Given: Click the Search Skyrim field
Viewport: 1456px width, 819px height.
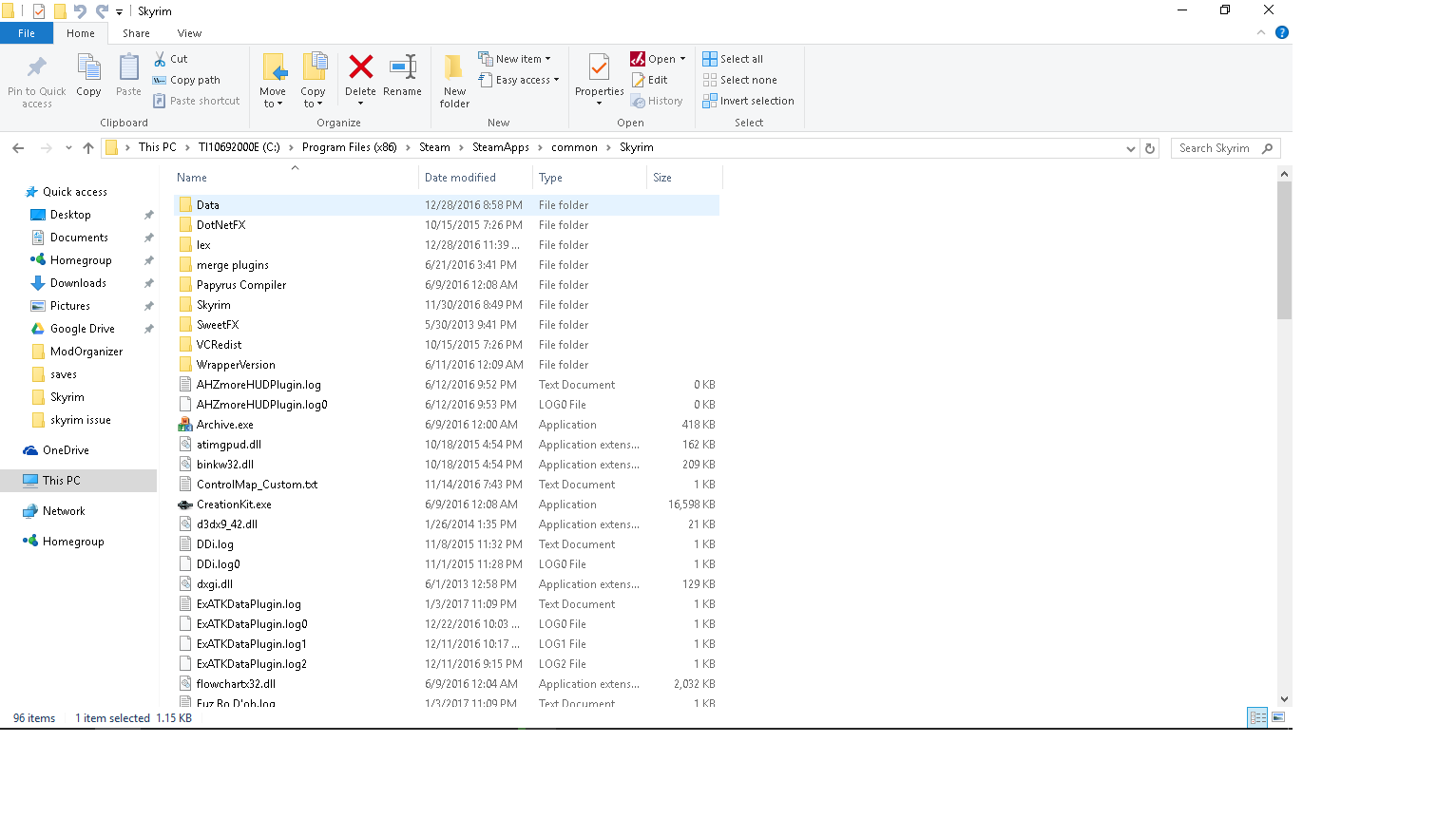Looking at the screenshot, I should click(1226, 148).
